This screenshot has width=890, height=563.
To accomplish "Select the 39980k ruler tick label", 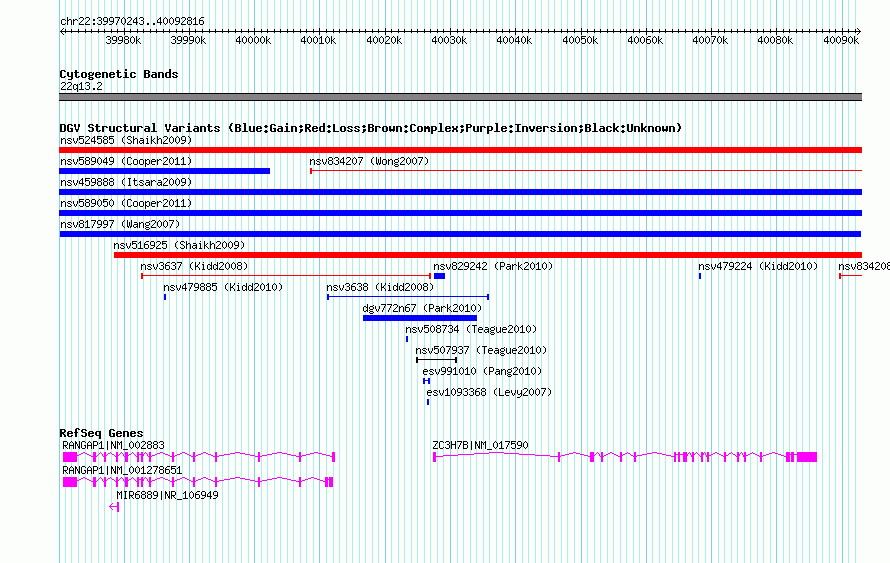I will (123, 40).
